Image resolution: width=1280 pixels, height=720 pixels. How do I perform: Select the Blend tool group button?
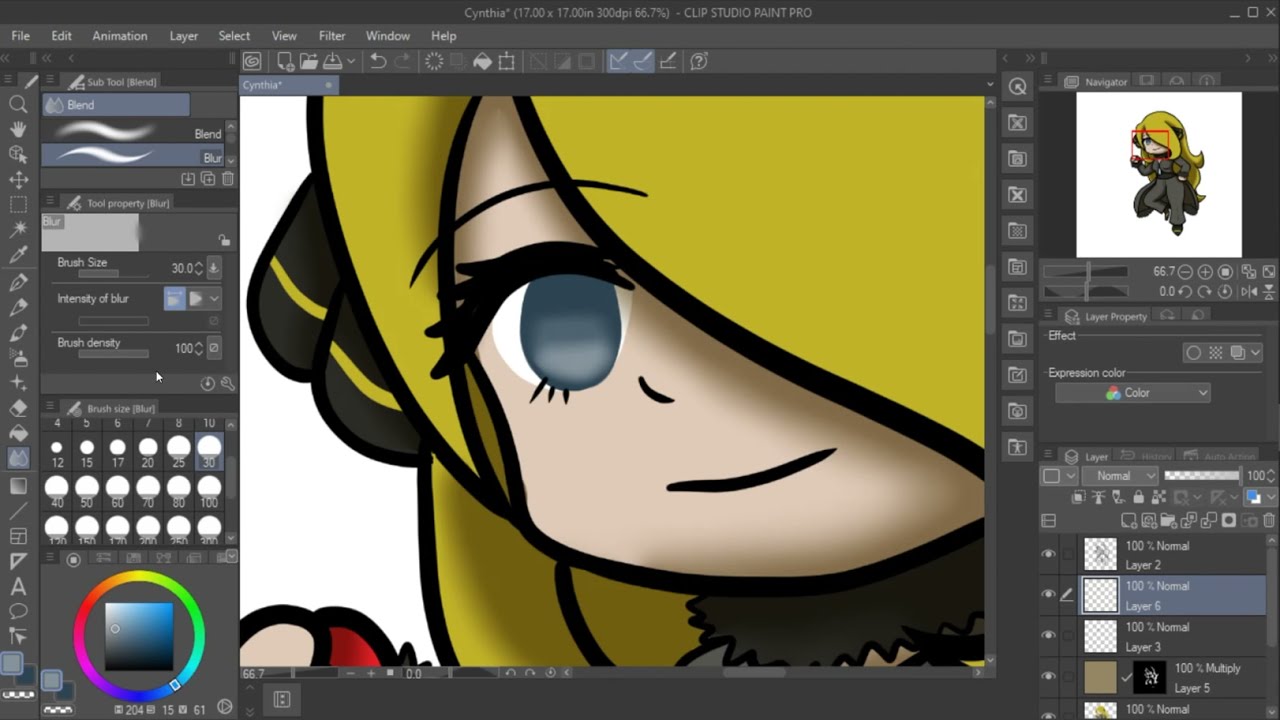click(x=115, y=105)
